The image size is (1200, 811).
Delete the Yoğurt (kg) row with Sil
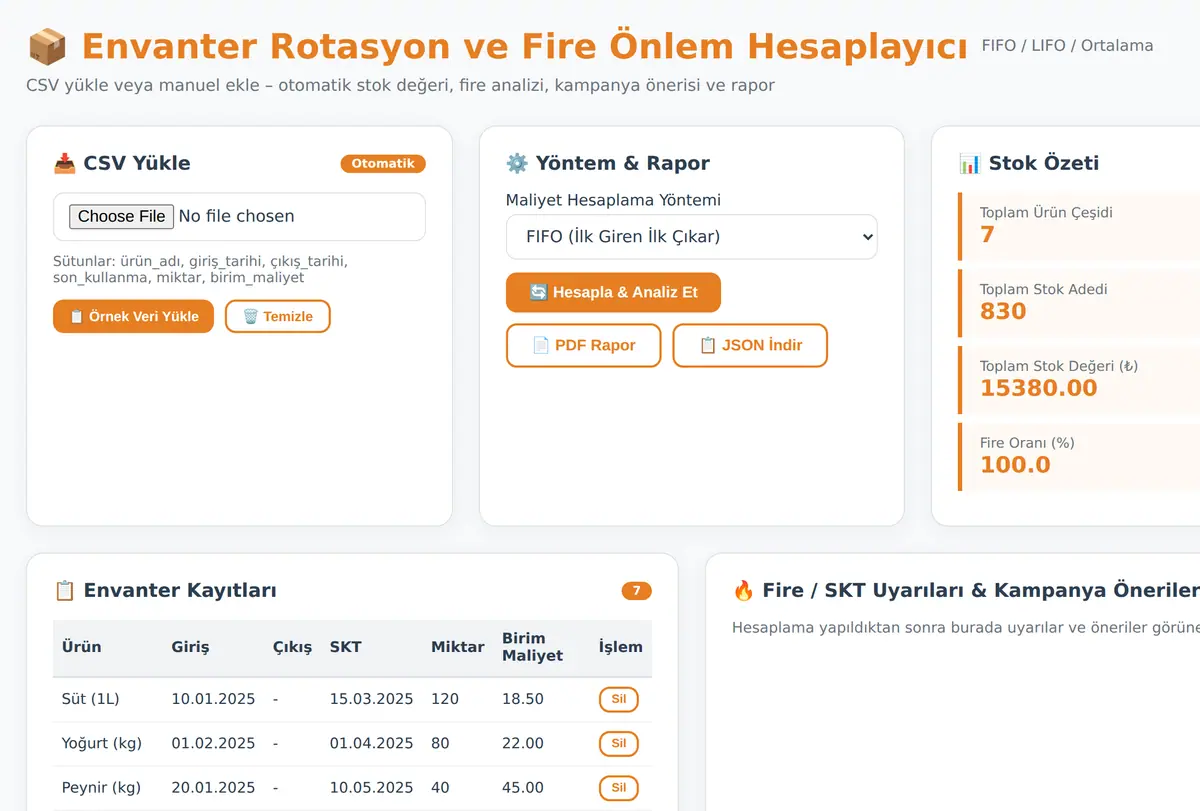point(618,743)
